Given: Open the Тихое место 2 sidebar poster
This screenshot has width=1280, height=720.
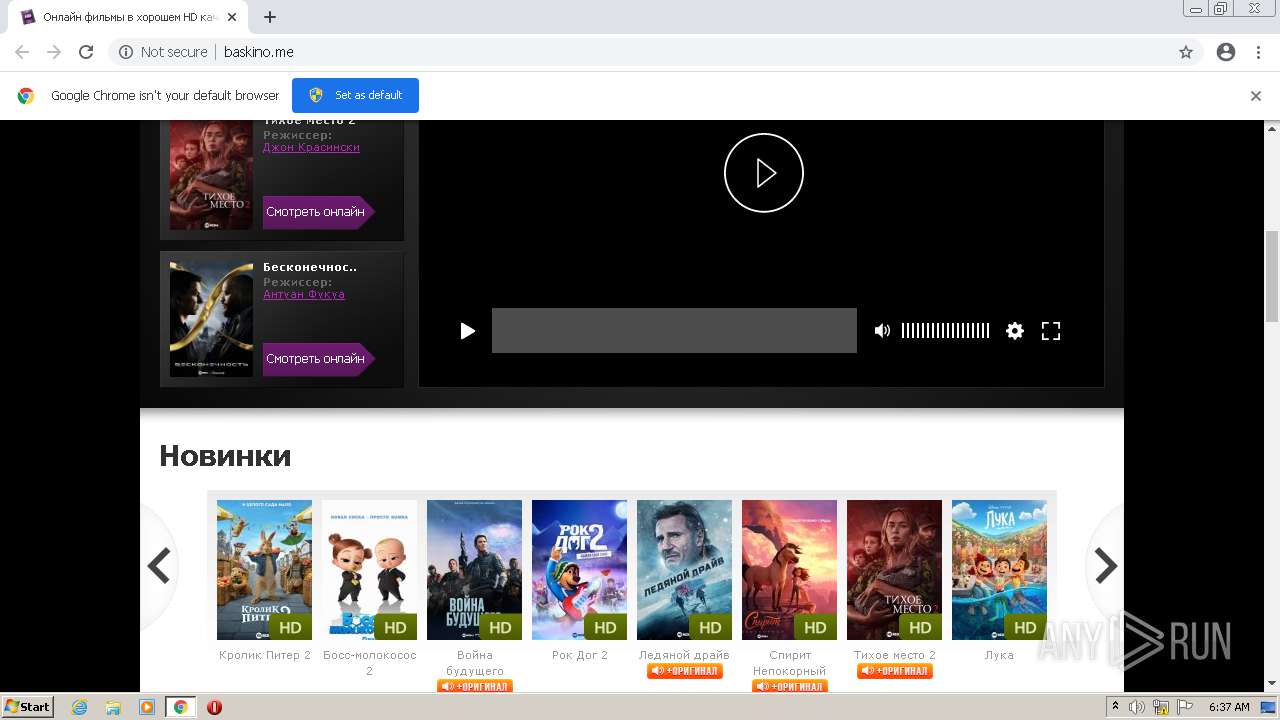Looking at the screenshot, I should coord(211,175).
